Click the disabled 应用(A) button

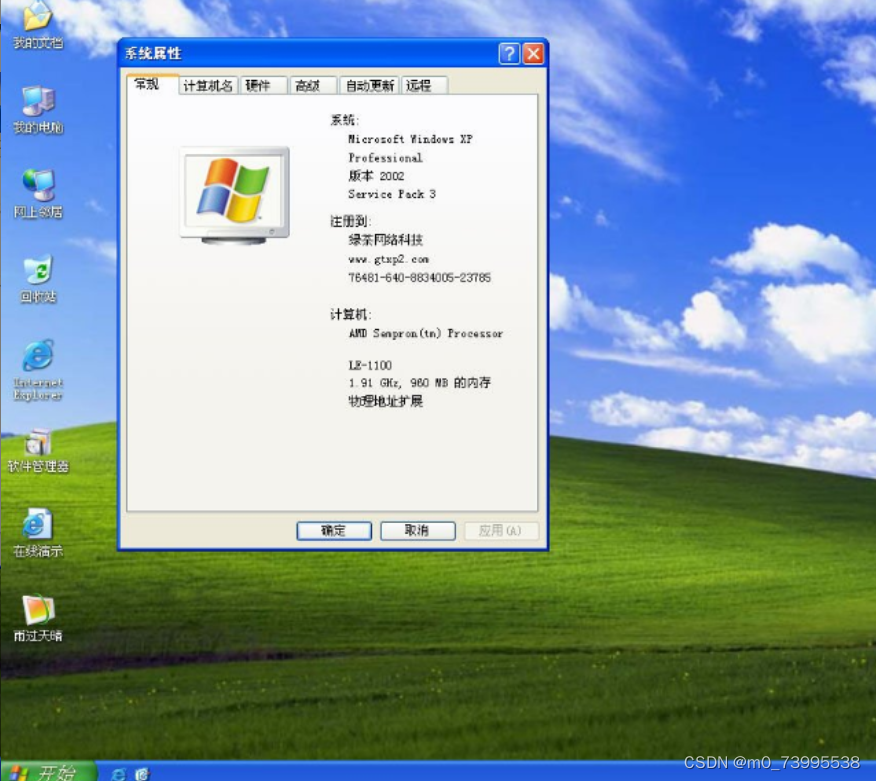point(501,531)
